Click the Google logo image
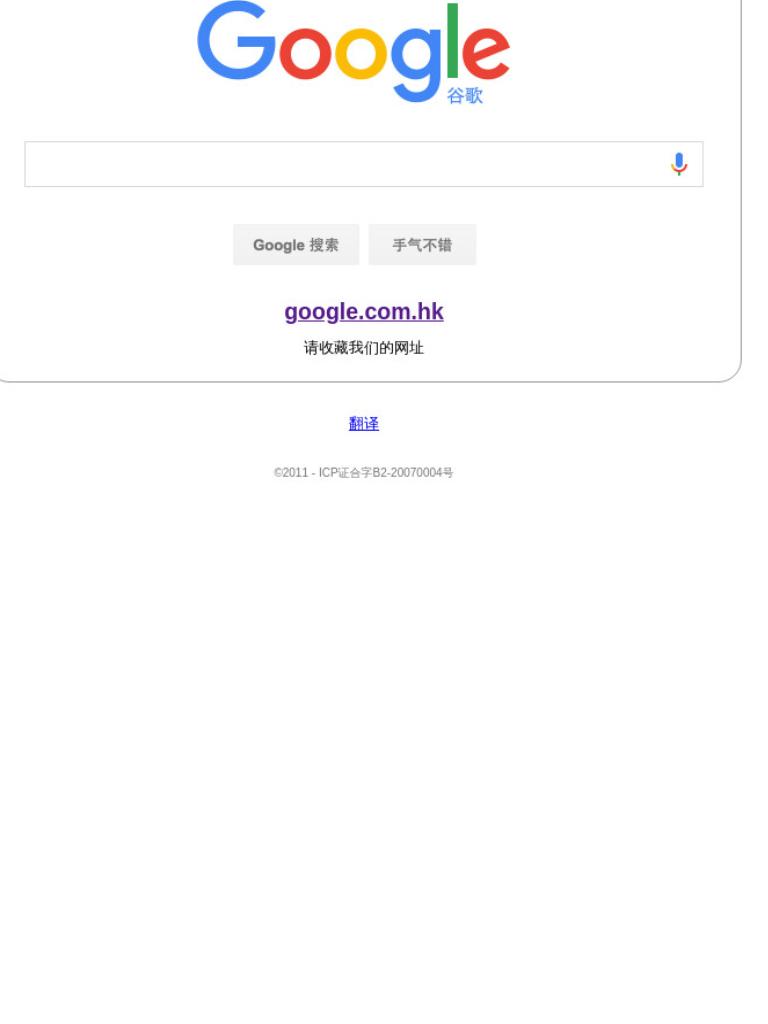This screenshot has height=1024, width=768. (x=353, y=52)
